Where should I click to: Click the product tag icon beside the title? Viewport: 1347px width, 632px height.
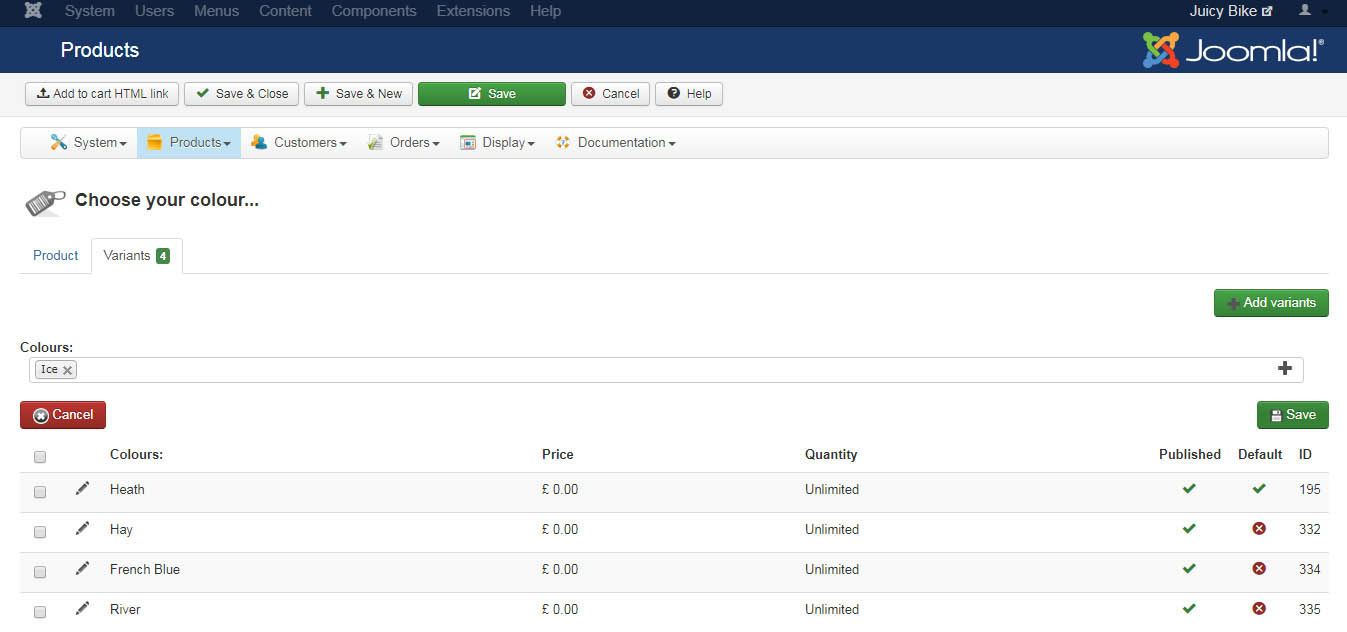coord(45,201)
